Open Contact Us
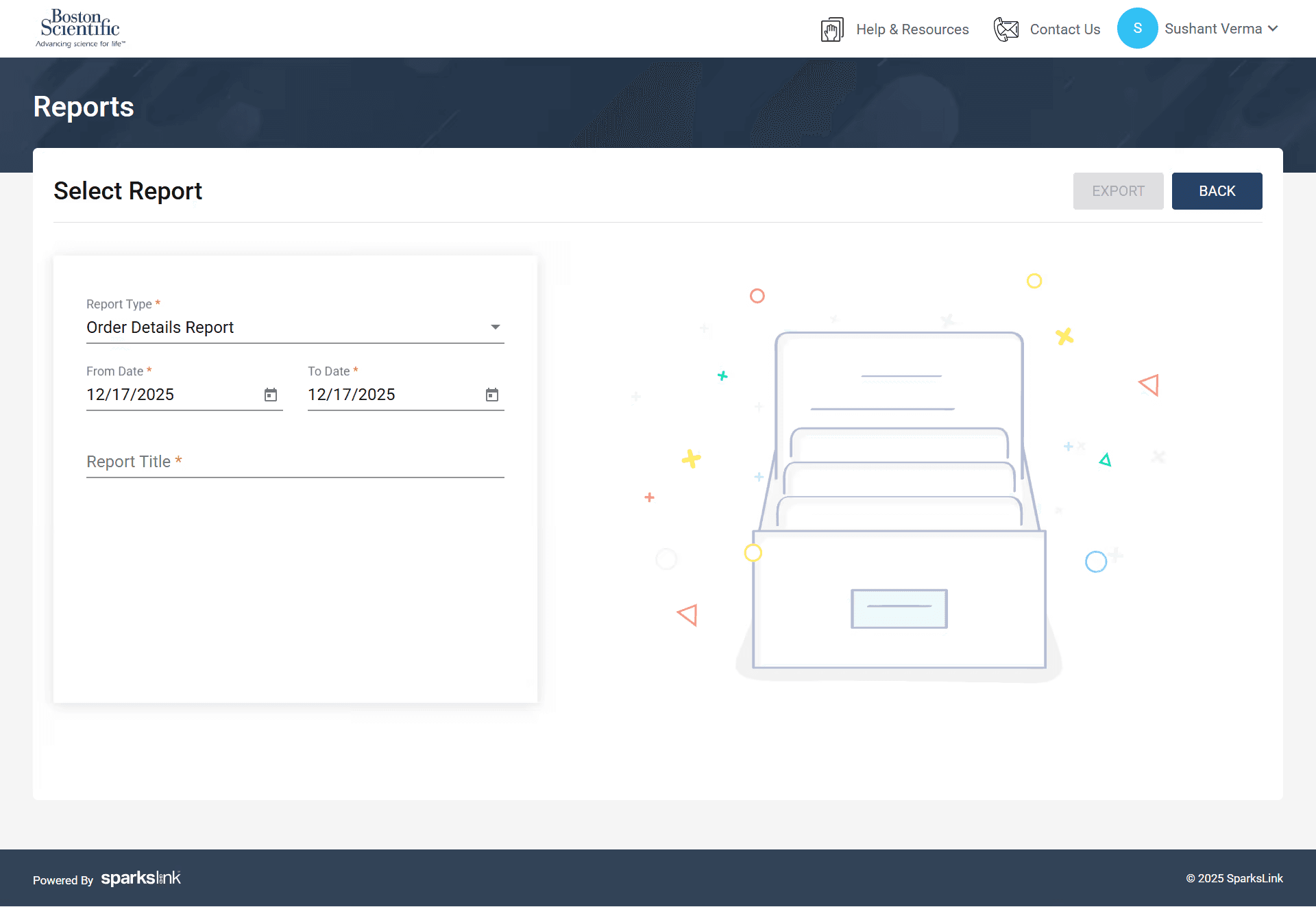This screenshot has height=907, width=1316. 1064,29
